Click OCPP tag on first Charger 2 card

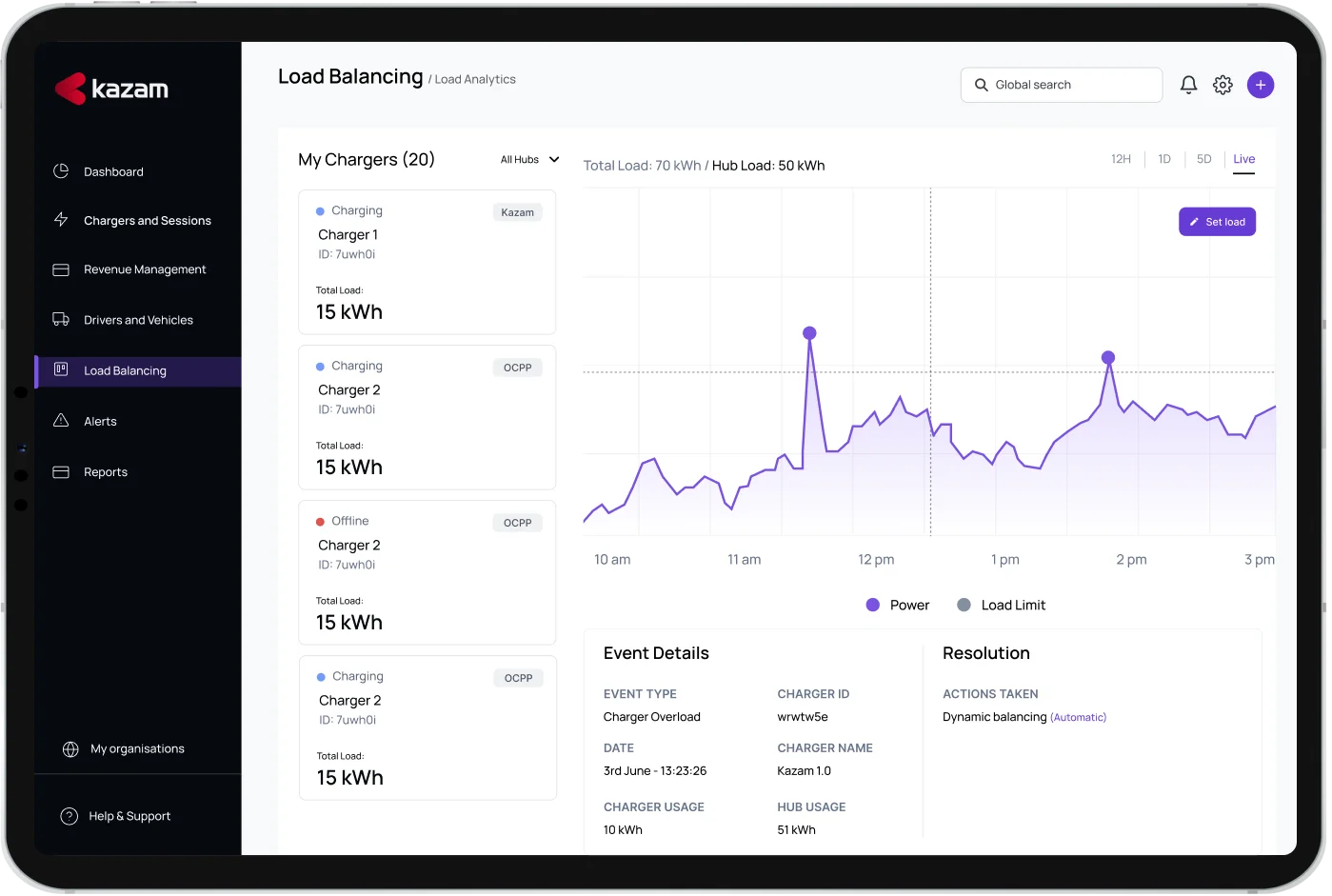coord(517,368)
